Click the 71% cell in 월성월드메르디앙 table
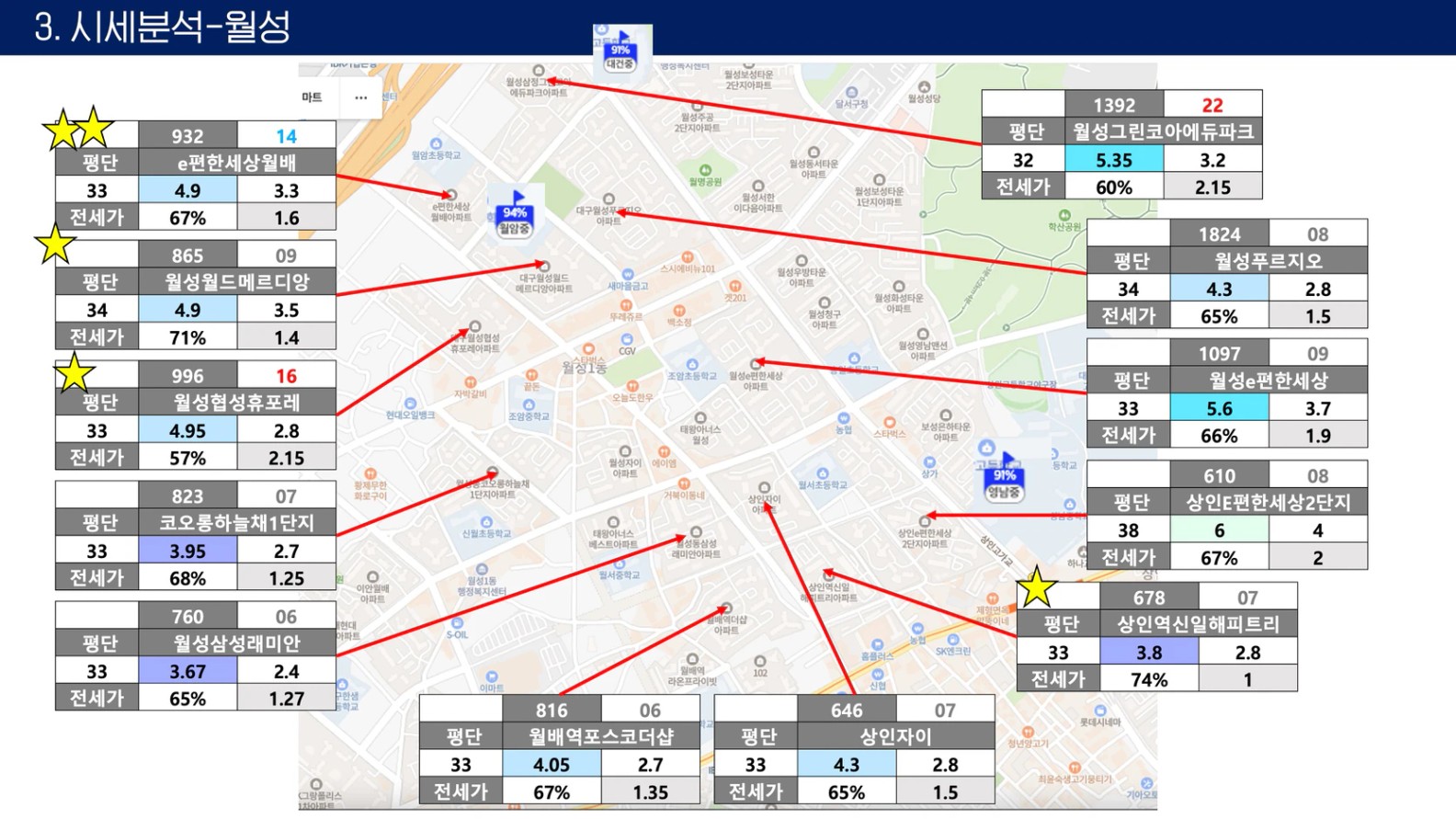This screenshot has height=819, width=1456. (188, 337)
